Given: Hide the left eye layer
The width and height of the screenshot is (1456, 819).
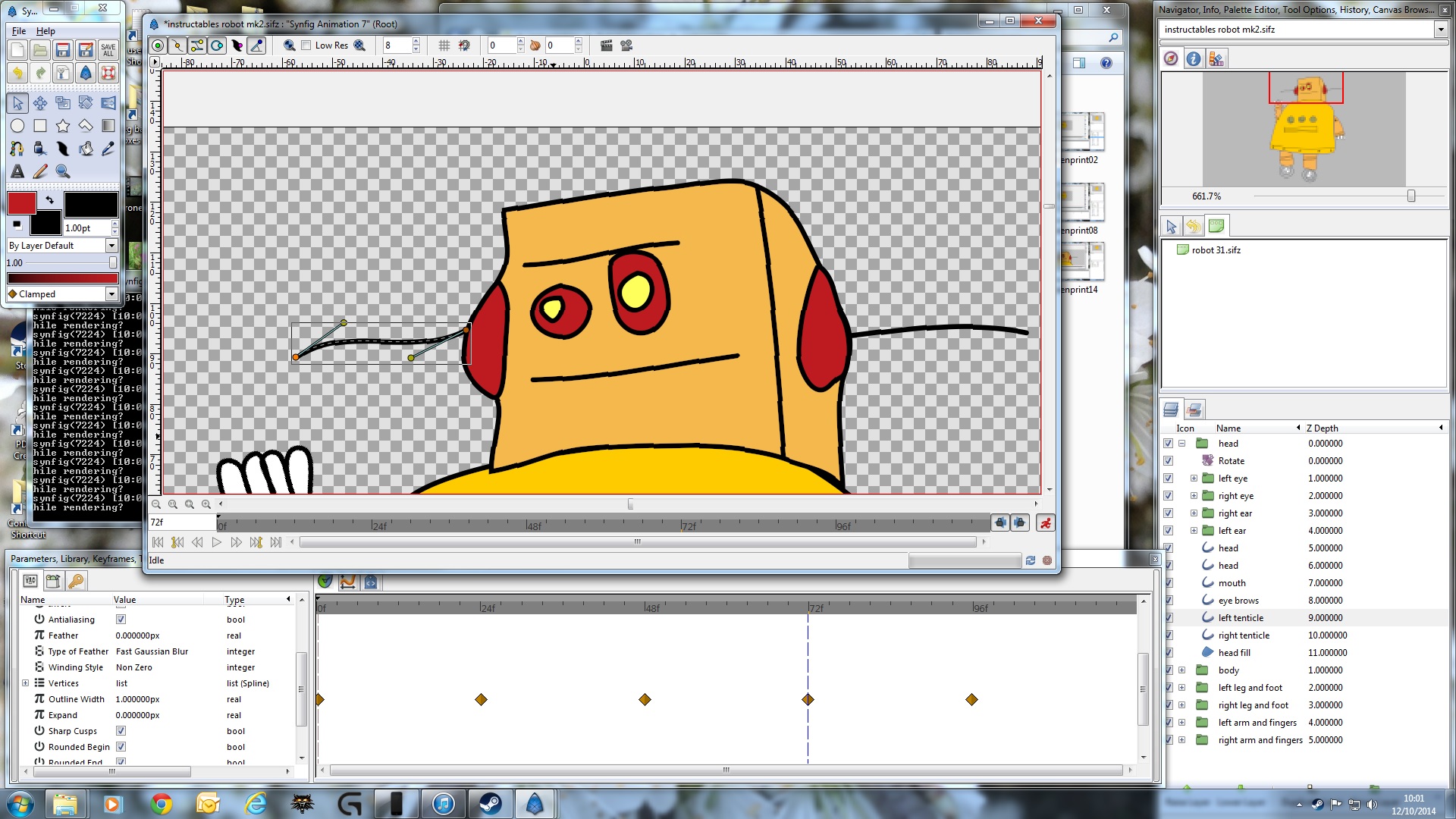Looking at the screenshot, I should (x=1169, y=479).
